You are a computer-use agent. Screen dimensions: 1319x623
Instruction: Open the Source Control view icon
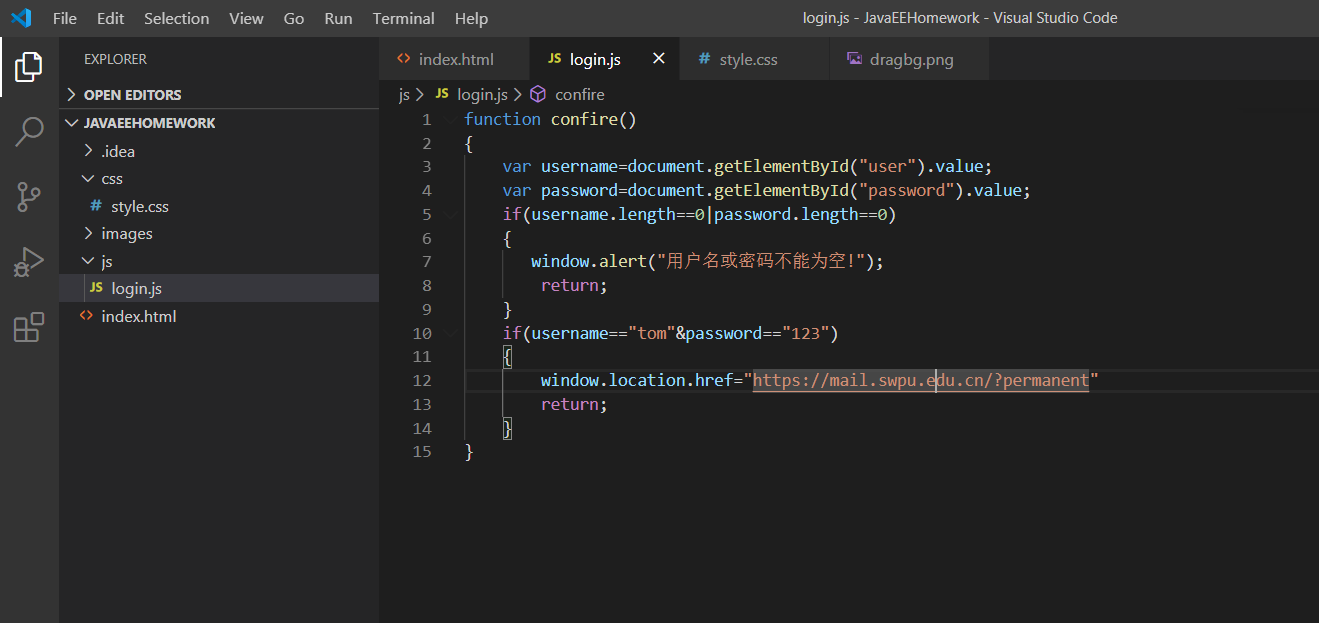click(x=29, y=197)
